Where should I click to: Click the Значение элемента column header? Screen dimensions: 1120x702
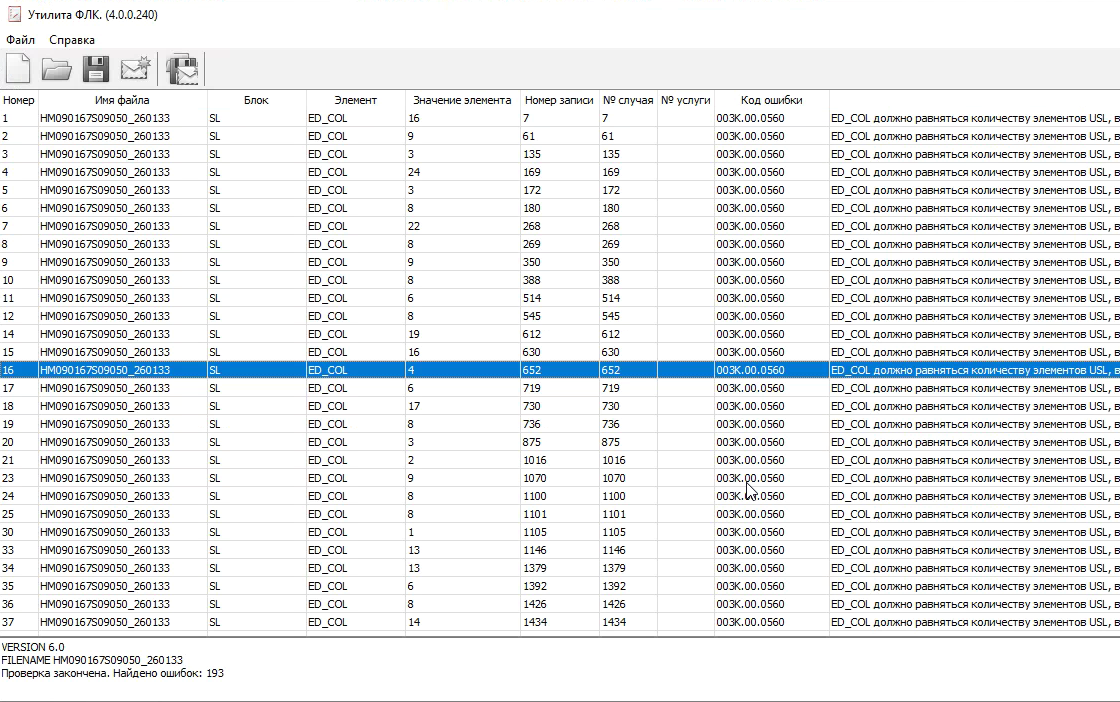click(462, 100)
